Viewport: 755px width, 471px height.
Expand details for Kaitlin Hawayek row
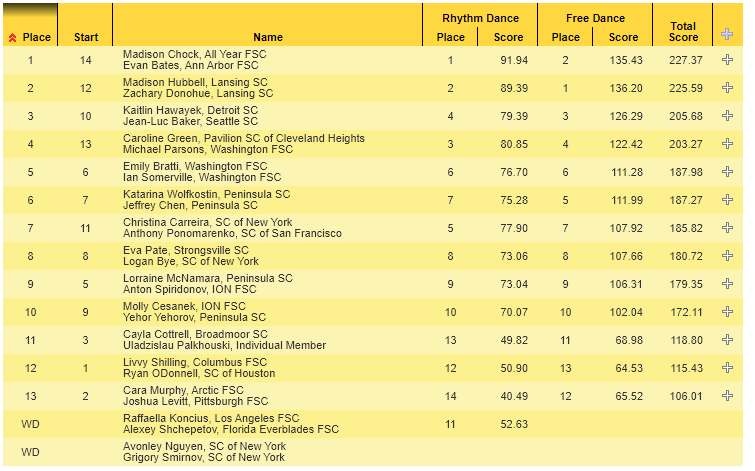pyautogui.click(x=727, y=116)
